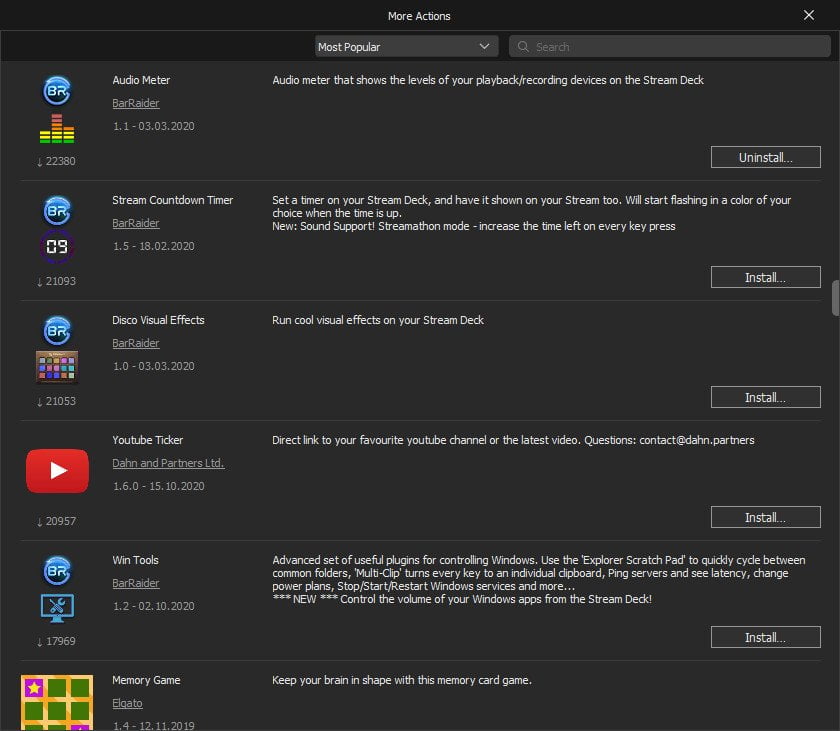
Task: Install the Stream Countdown Timer plugin
Action: (766, 277)
